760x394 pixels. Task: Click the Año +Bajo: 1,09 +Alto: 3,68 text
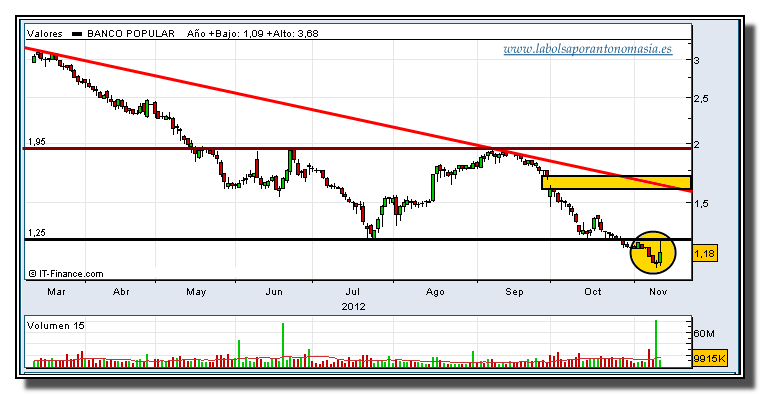pyautogui.click(x=253, y=33)
